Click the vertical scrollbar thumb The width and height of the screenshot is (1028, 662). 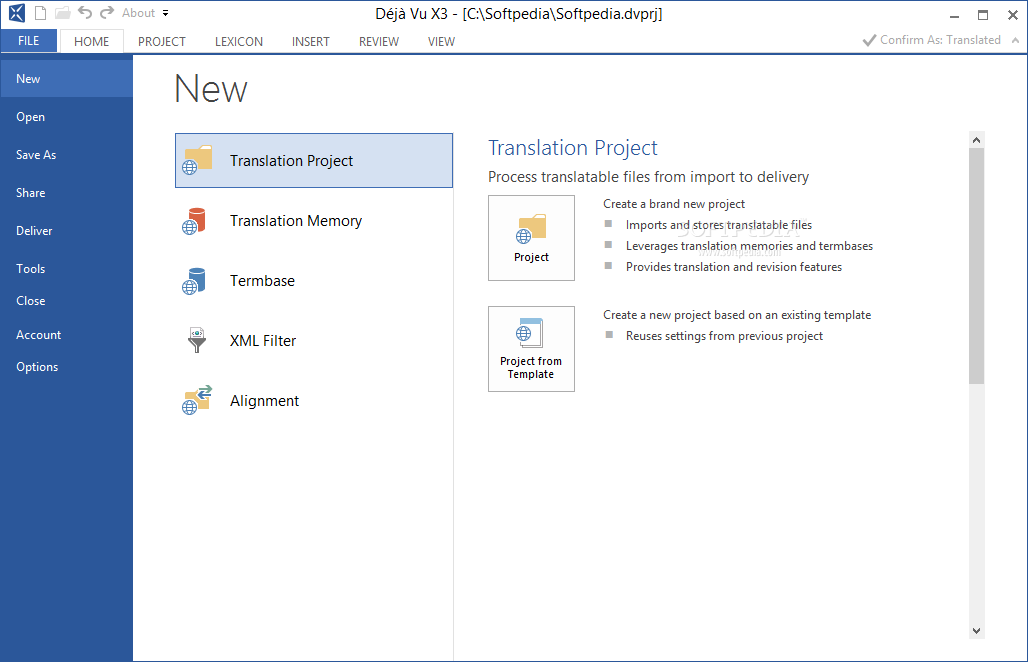click(x=976, y=266)
